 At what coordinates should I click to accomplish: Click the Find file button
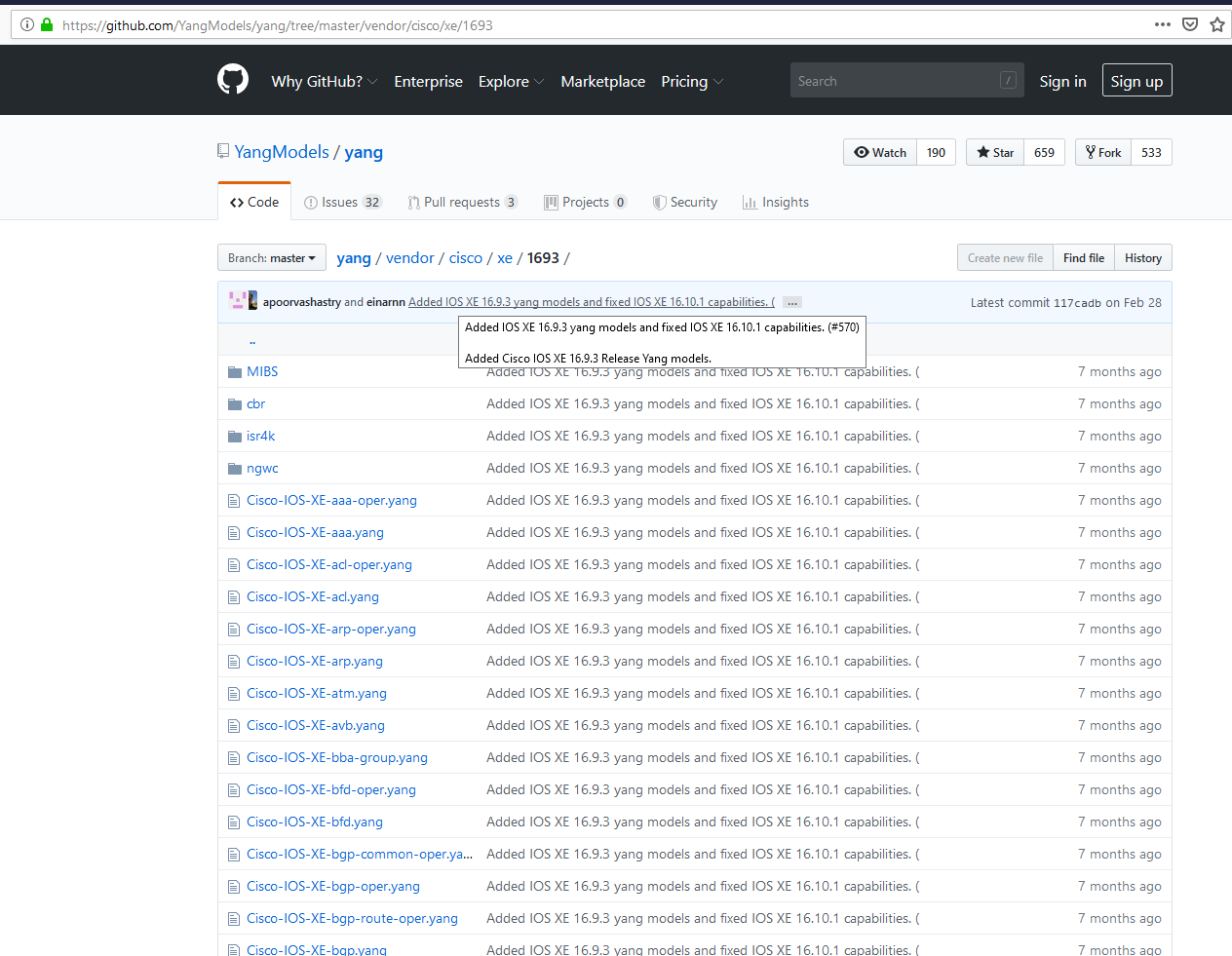pyautogui.click(x=1084, y=258)
